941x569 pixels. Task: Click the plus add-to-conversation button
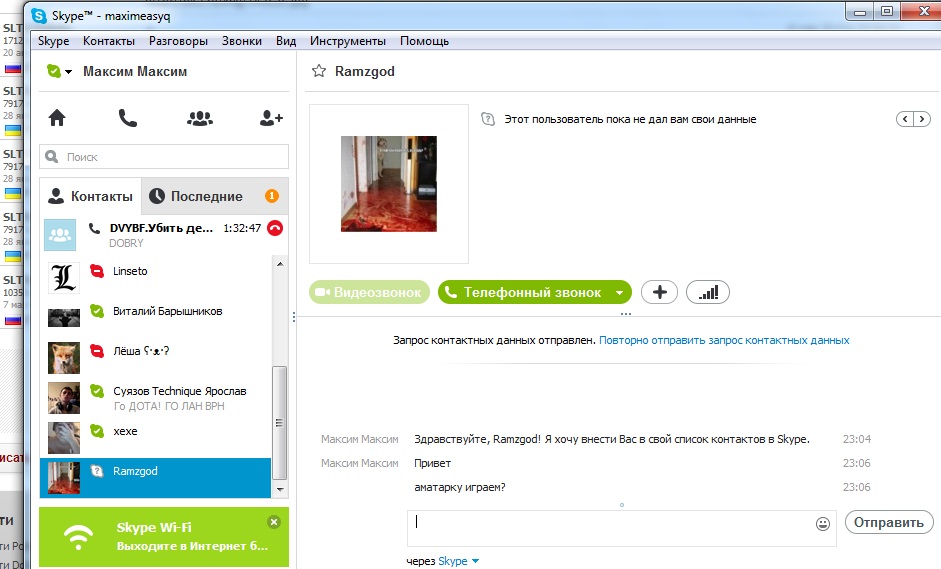click(660, 292)
